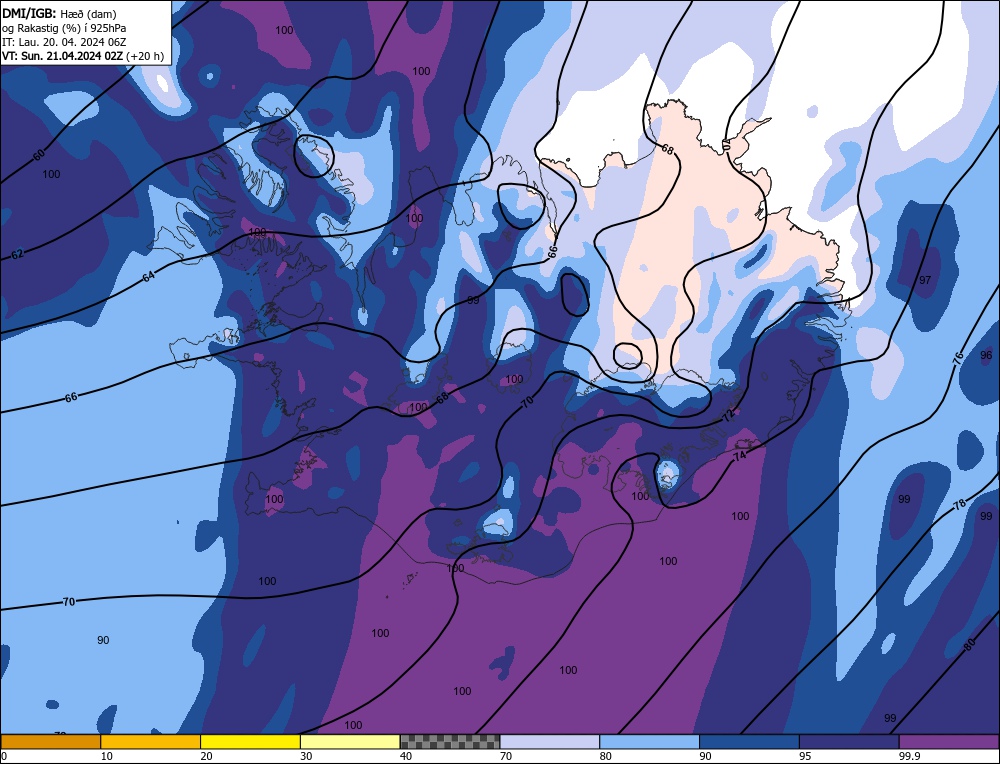Click the "95" legend scale label
The image size is (1000, 764).
coord(805,756)
